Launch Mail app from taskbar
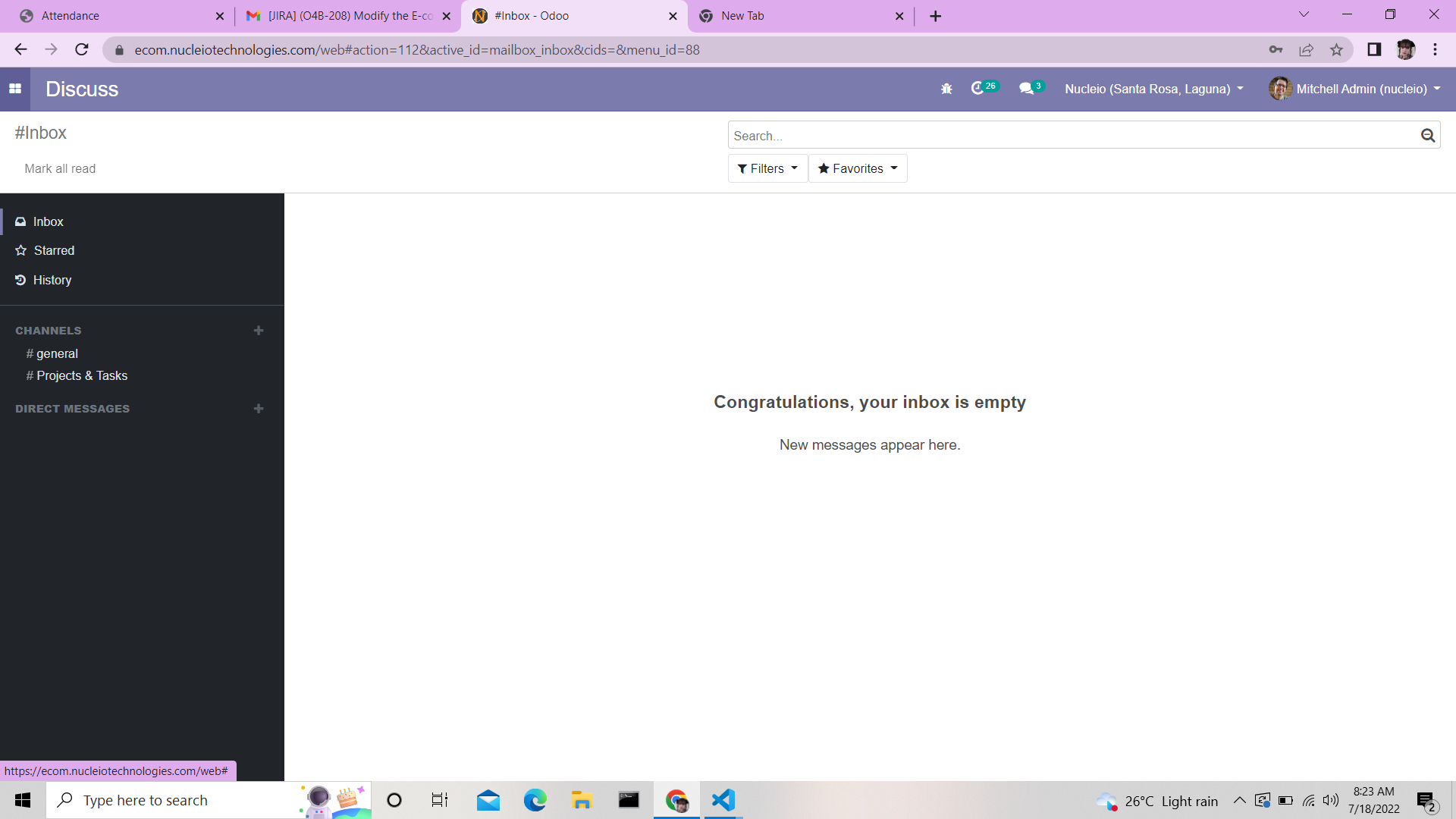This screenshot has width=1456, height=819. click(x=488, y=800)
